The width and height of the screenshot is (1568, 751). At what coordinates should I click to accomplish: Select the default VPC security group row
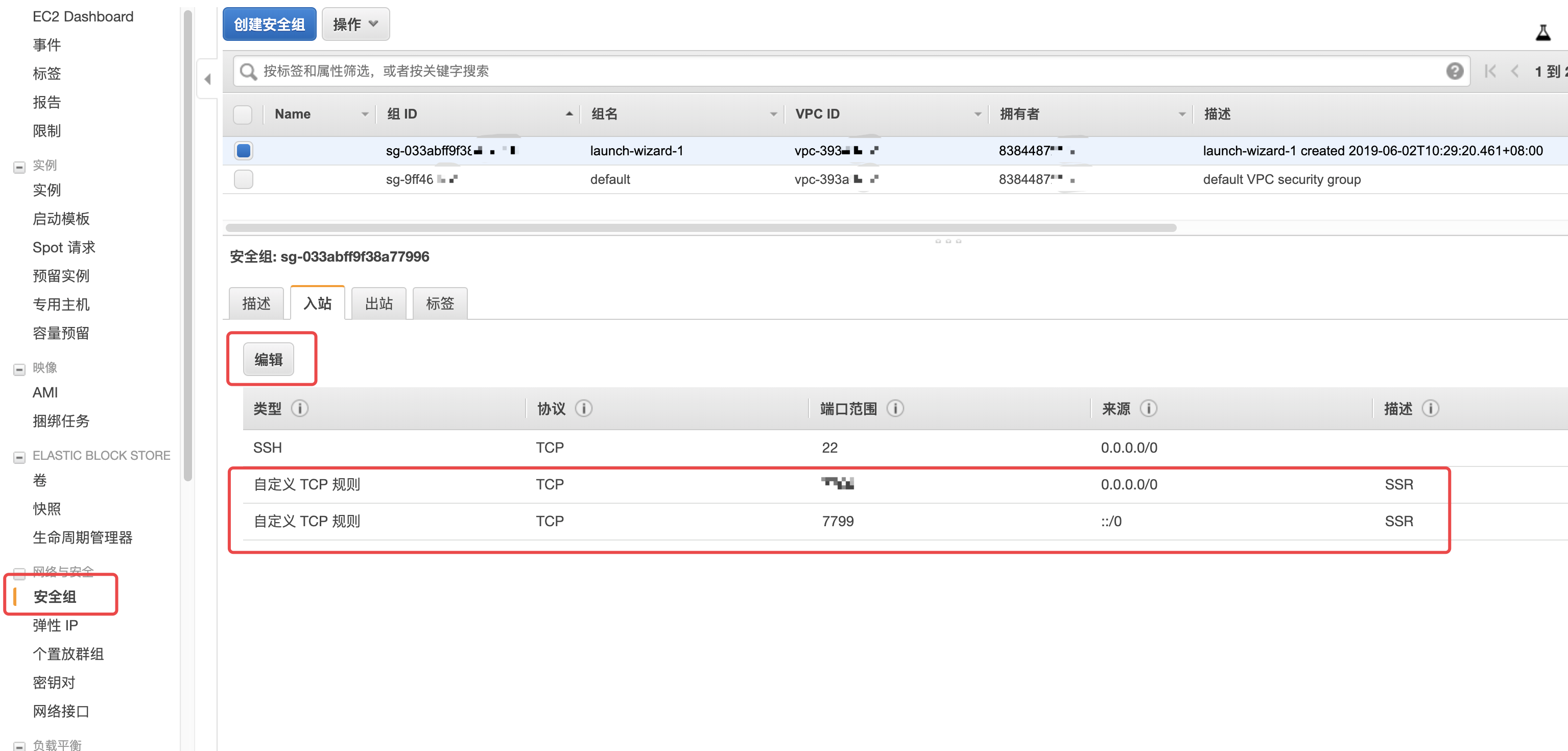click(x=895, y=179)
